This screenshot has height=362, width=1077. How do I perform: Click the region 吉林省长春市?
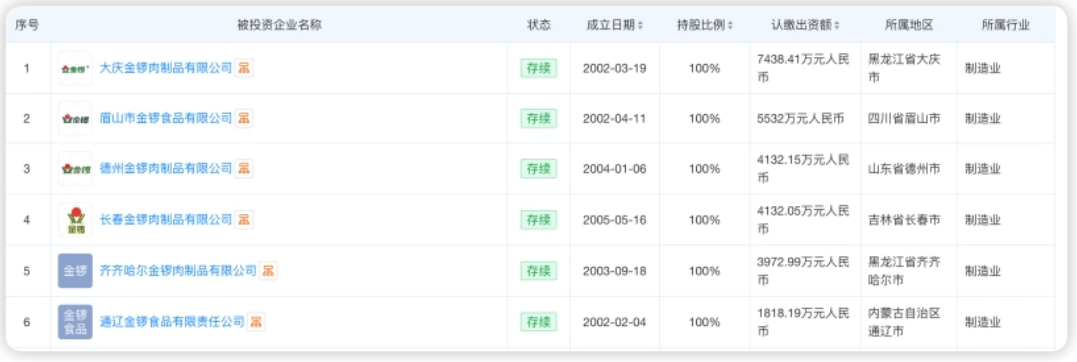(905, 220)
